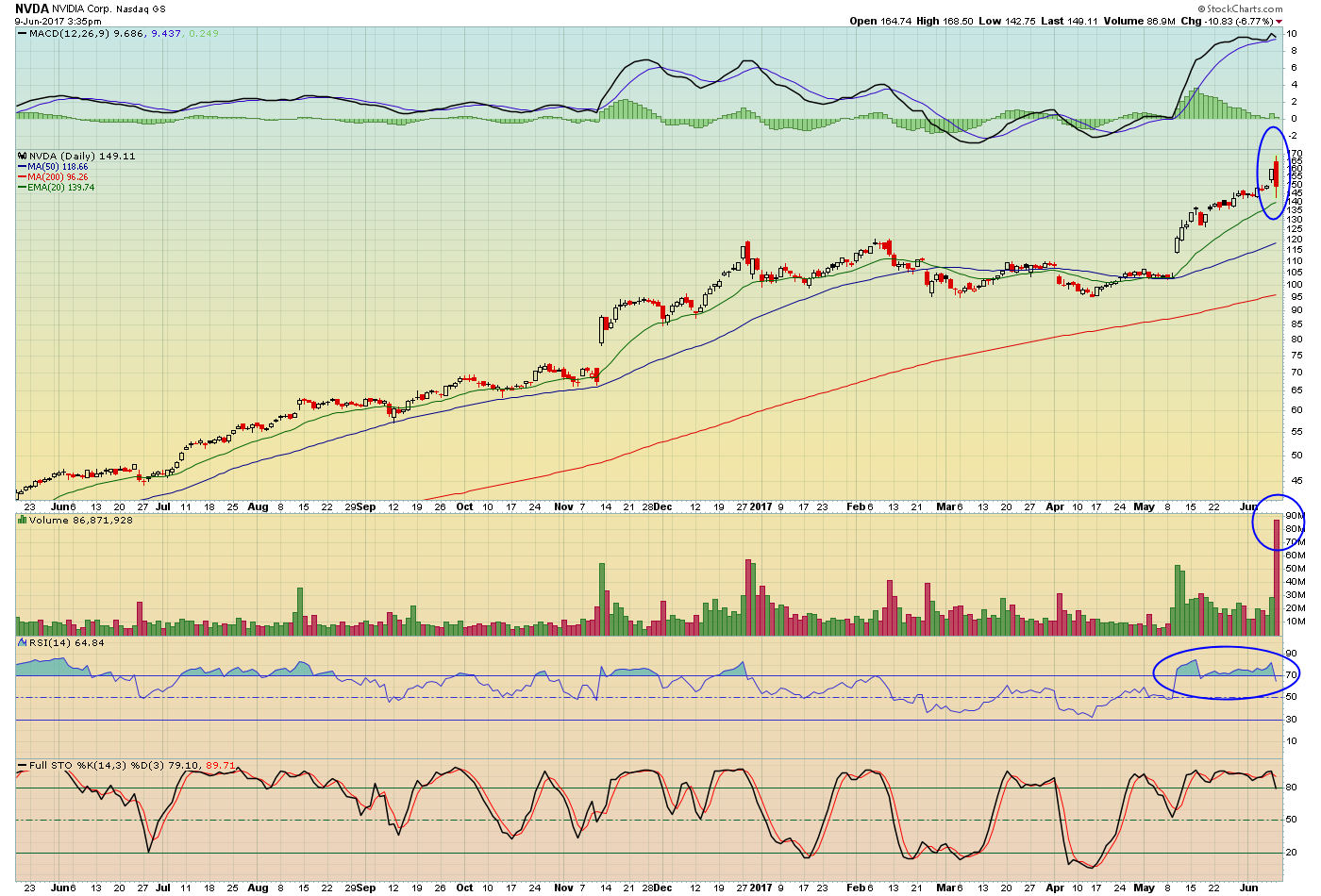Screen dimensions: 1321x896
Task: Click the red line marker before MA(200)
Action: click(x=22, y=177)
